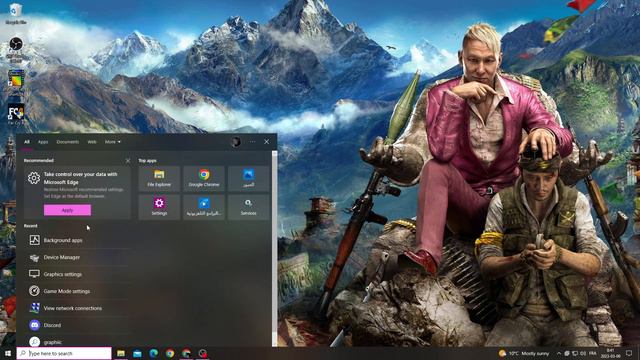
Task: Open File Explorer from the taskbar
Action: tap(121, 353)
